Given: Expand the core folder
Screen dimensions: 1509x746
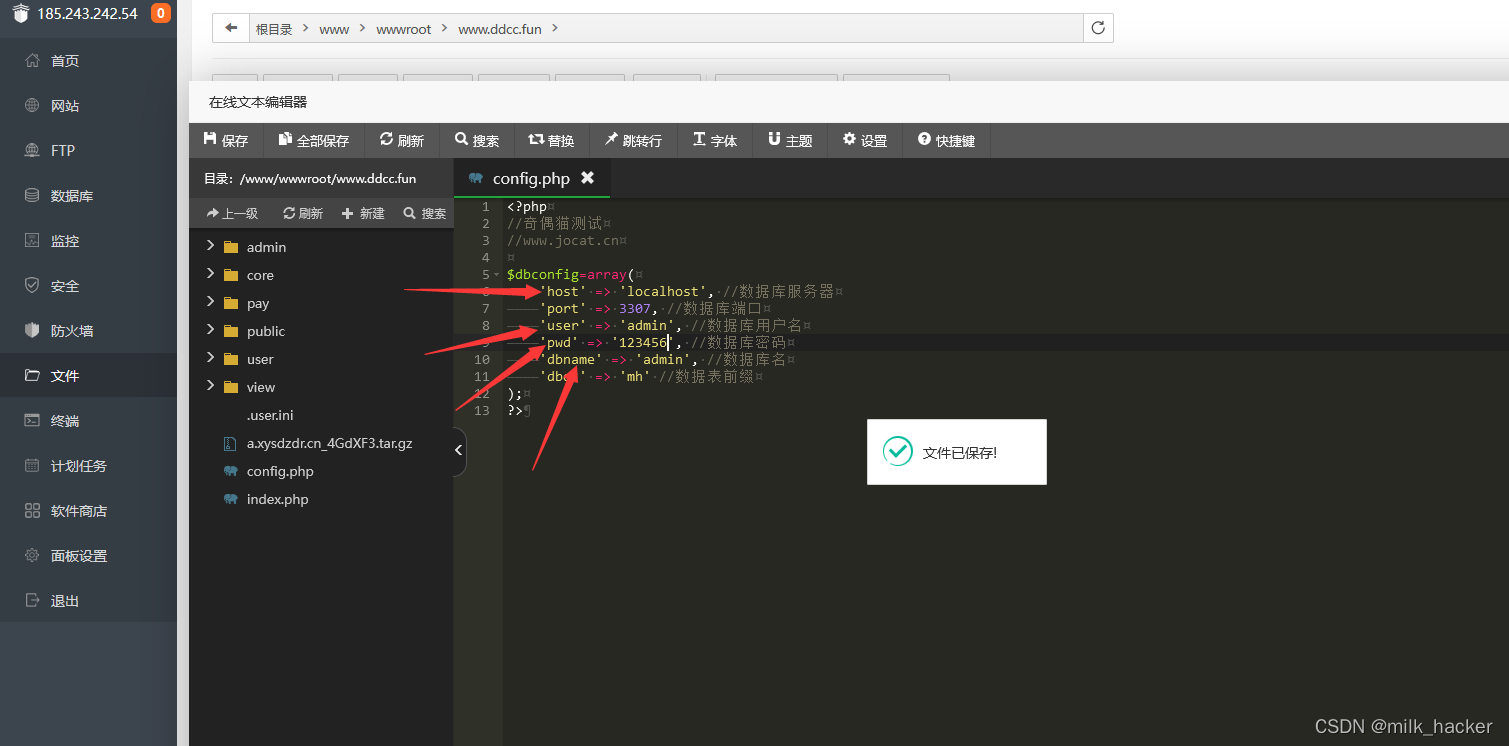Looking at the screenshot, I should 210,274.
